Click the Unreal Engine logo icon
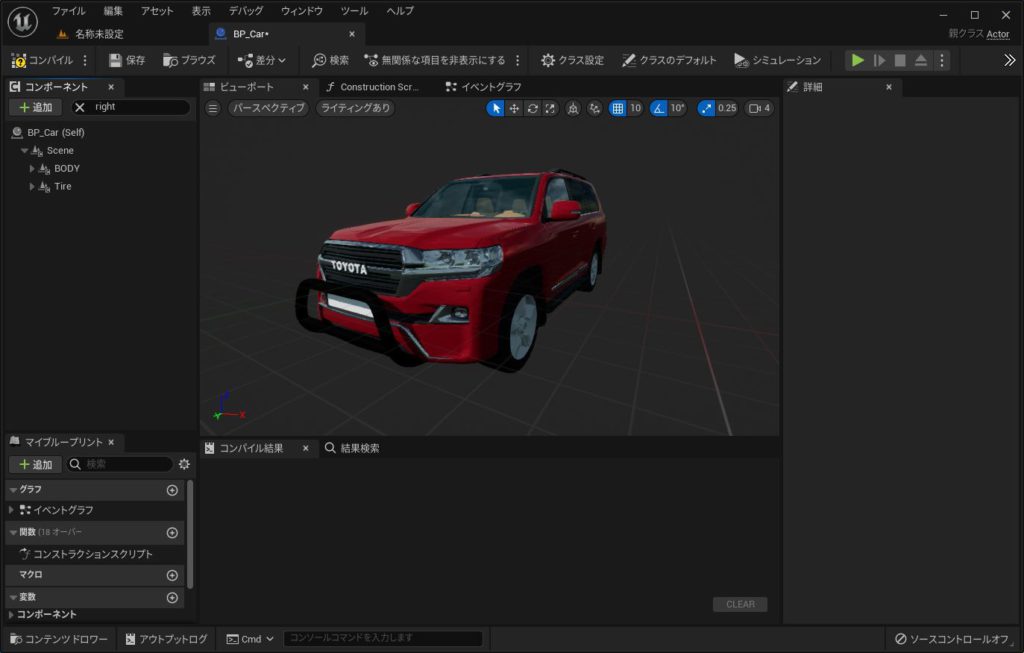This screenshot has width=1024, height=653. 23,22
